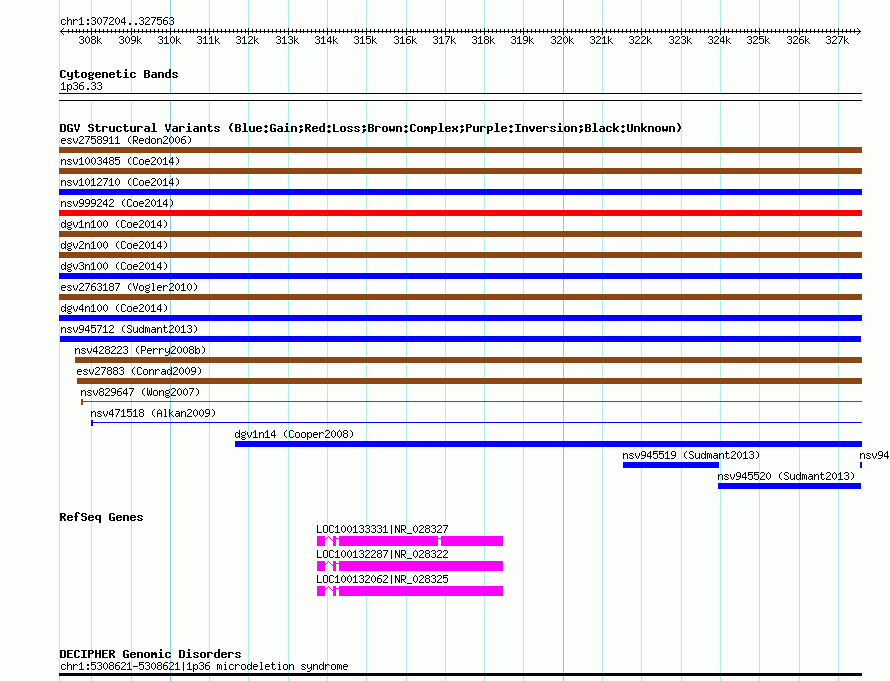The height and width of the screenshot is (681, 890).
Task: Click the 320k mark on the ruler
Action: [x=562, y=40]
